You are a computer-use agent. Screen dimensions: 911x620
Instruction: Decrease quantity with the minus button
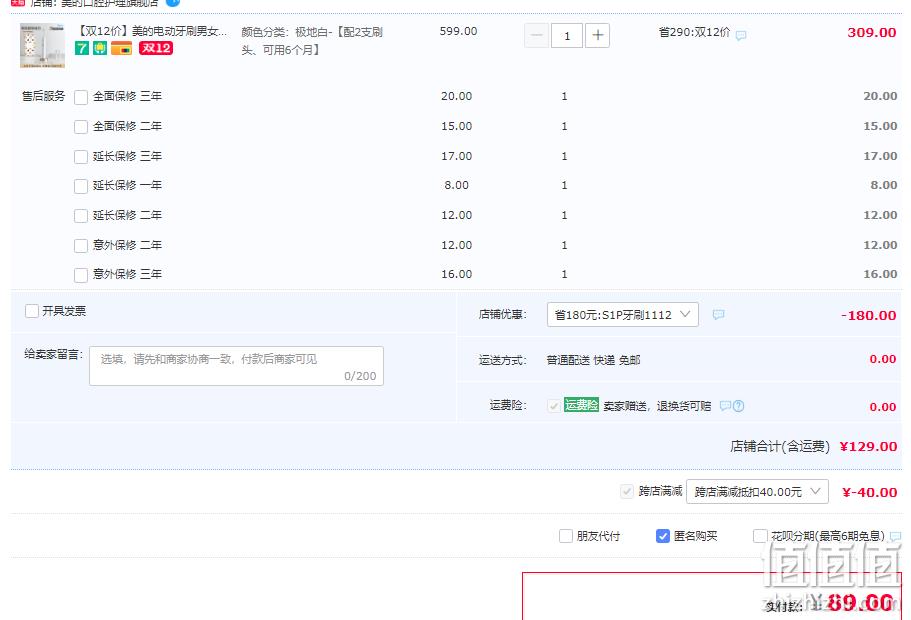coord(536,35)
